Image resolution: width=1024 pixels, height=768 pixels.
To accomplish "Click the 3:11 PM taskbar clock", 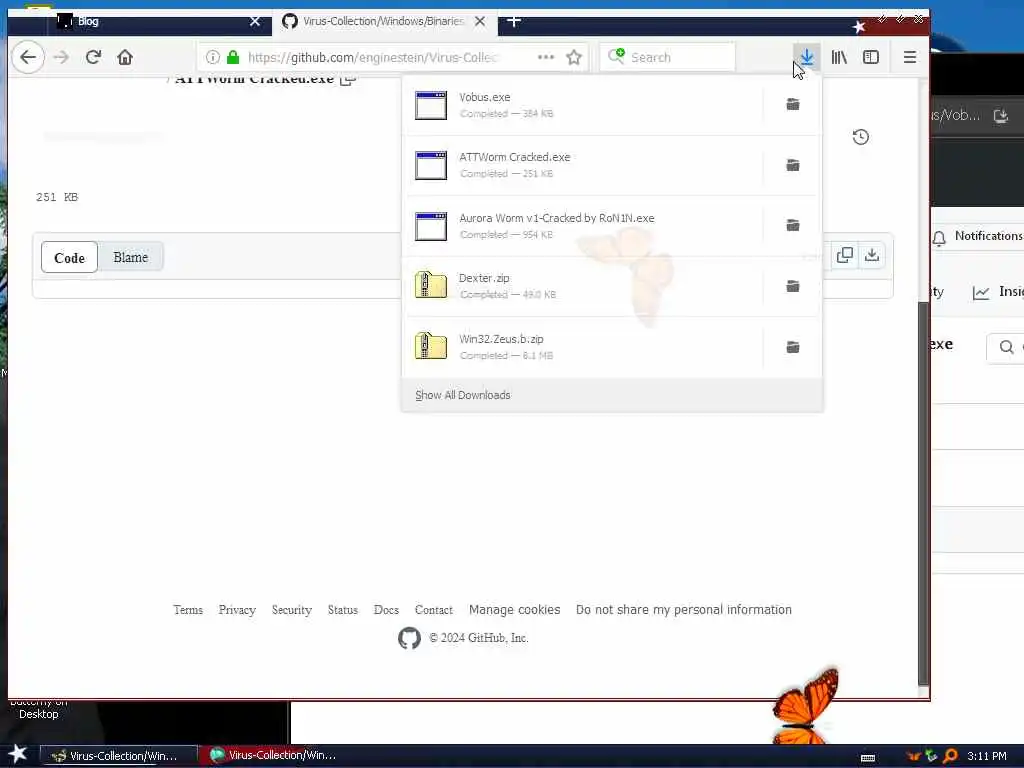I will [x=987, y=756].
